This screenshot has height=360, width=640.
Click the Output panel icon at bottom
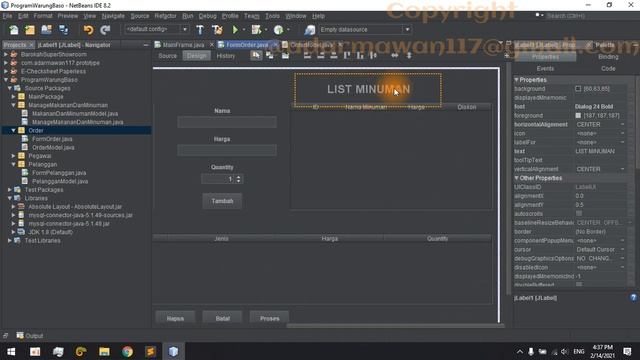click(x=20, y=336)
